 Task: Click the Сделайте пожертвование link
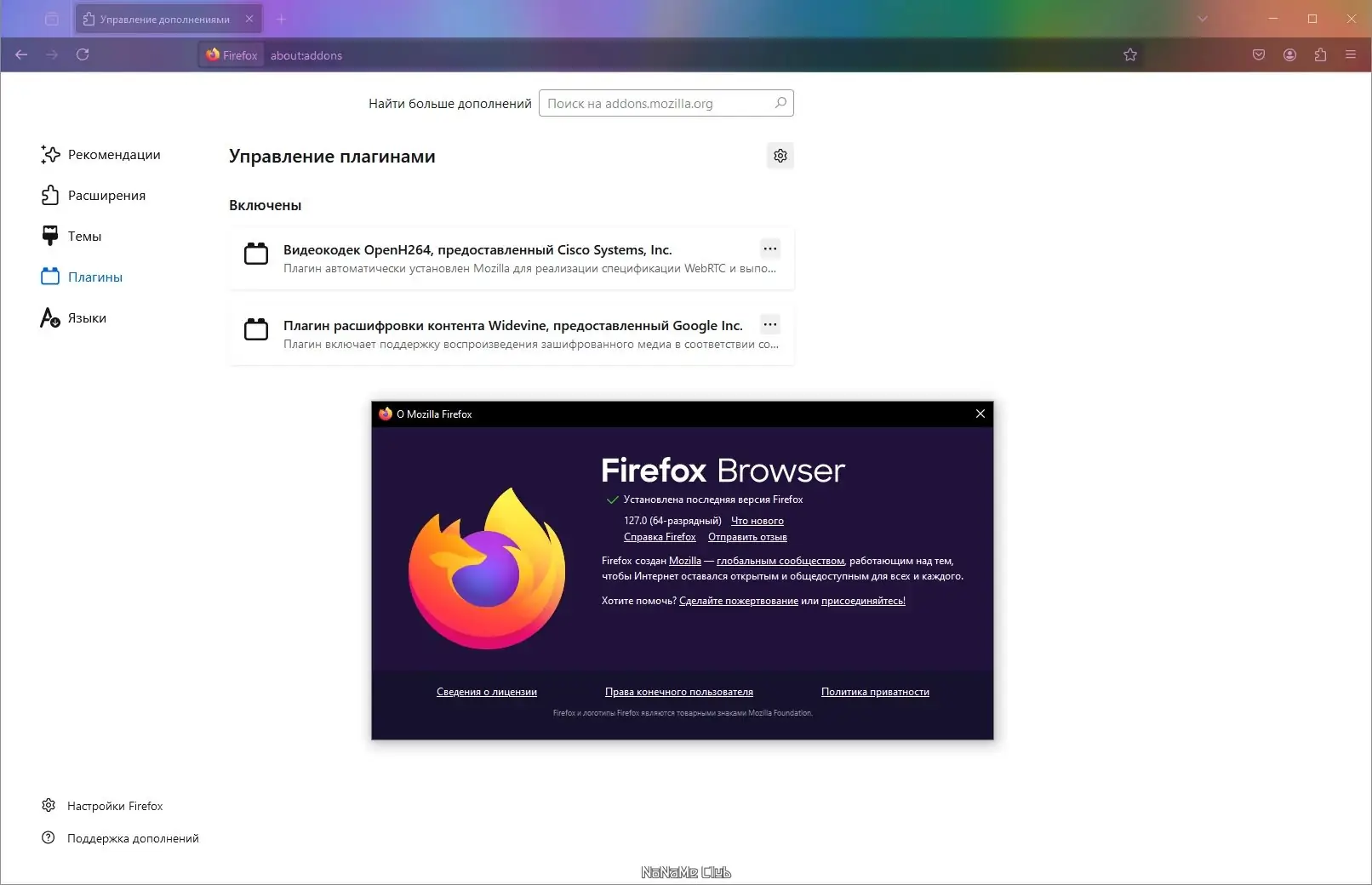tap(739, 601)
